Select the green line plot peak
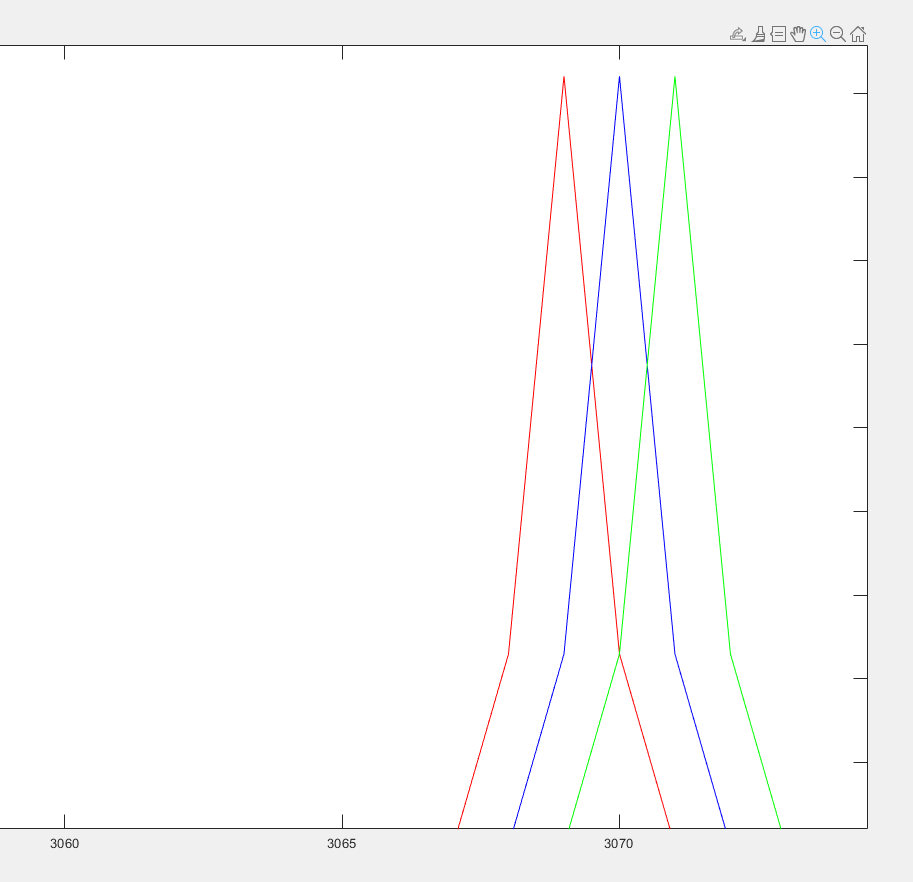The width and height of the screenshot is (913, 882). coord(675,77)
